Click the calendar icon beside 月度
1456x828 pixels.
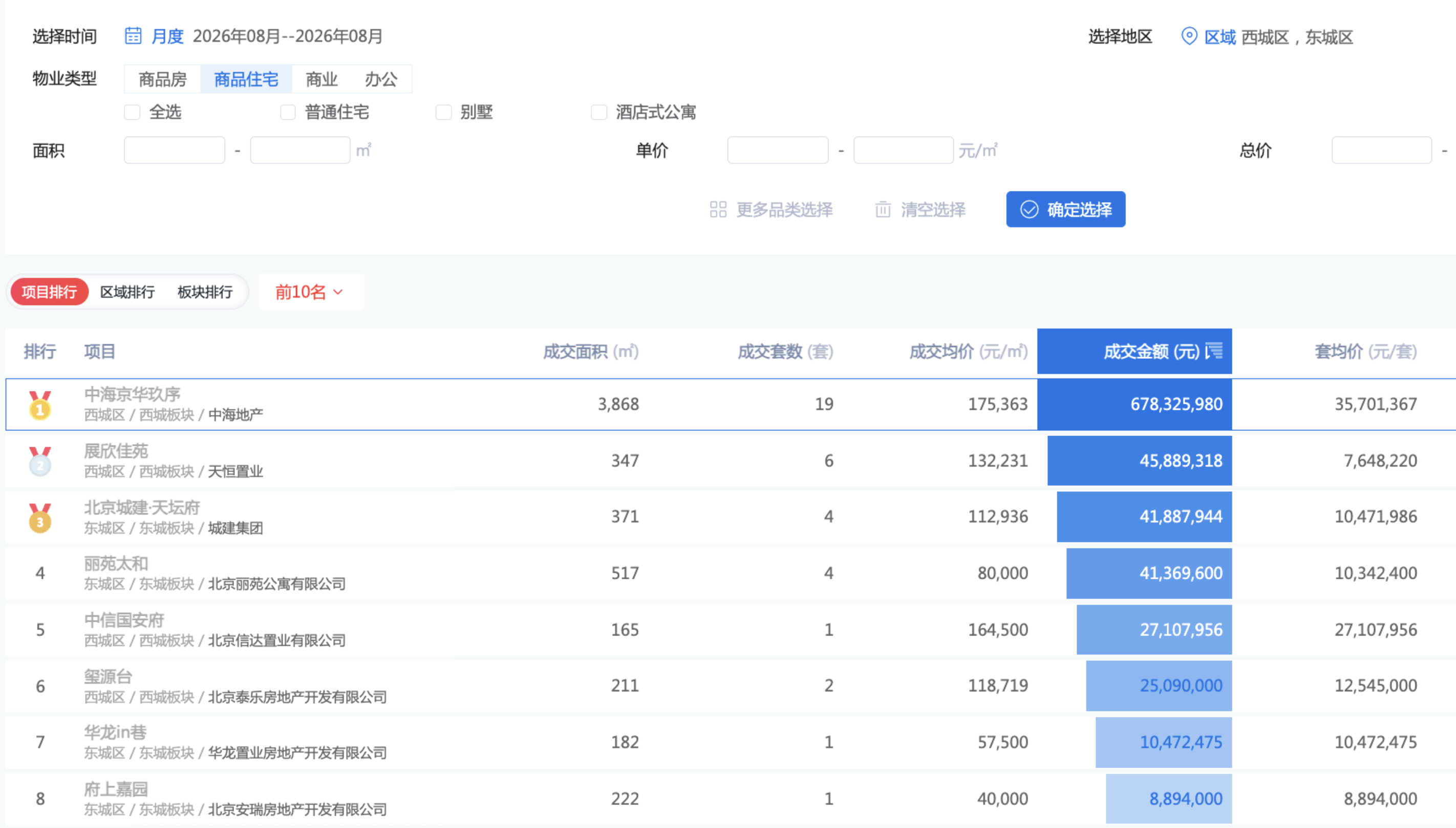[x=133, y=36]
